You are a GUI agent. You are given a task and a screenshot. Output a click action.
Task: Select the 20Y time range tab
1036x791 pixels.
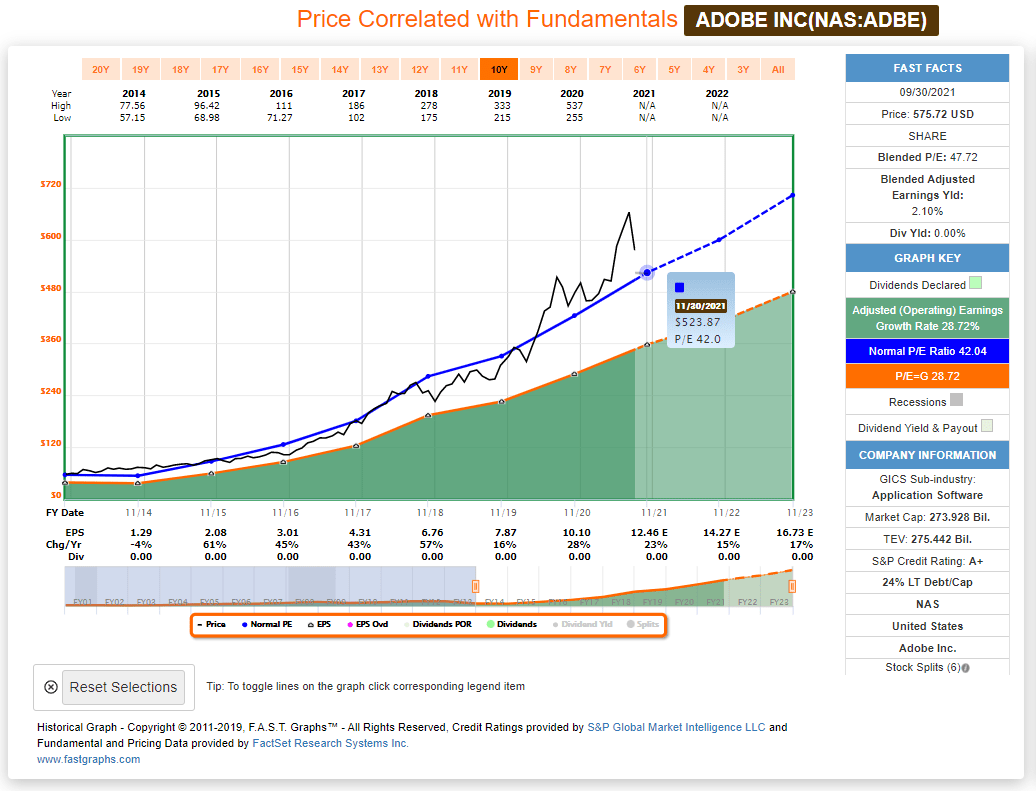pos(100,69)
